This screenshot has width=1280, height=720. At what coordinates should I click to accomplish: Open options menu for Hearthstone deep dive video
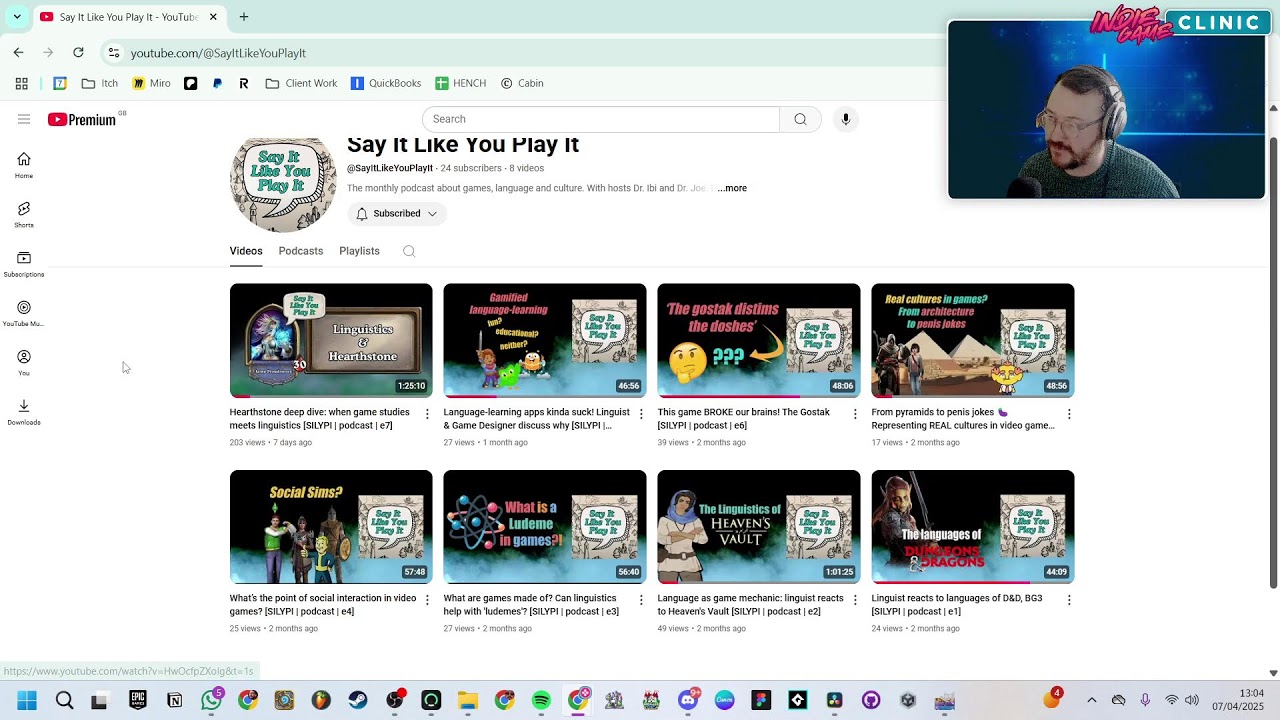(x=427, y=414)
